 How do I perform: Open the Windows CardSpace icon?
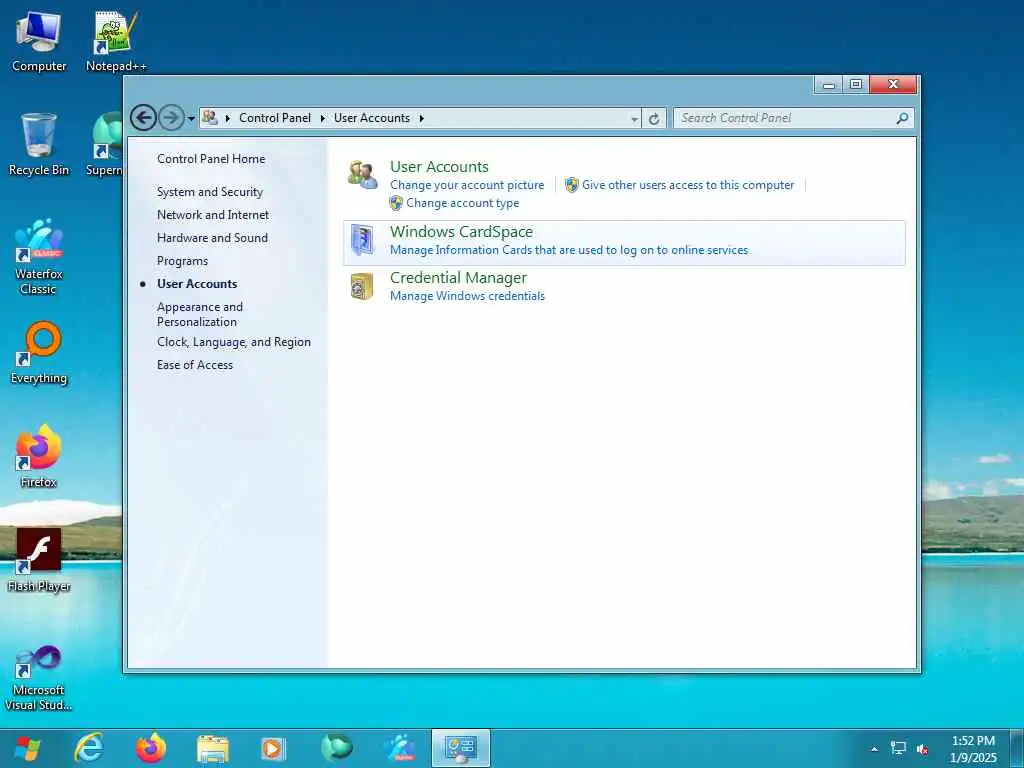point(362,240)
